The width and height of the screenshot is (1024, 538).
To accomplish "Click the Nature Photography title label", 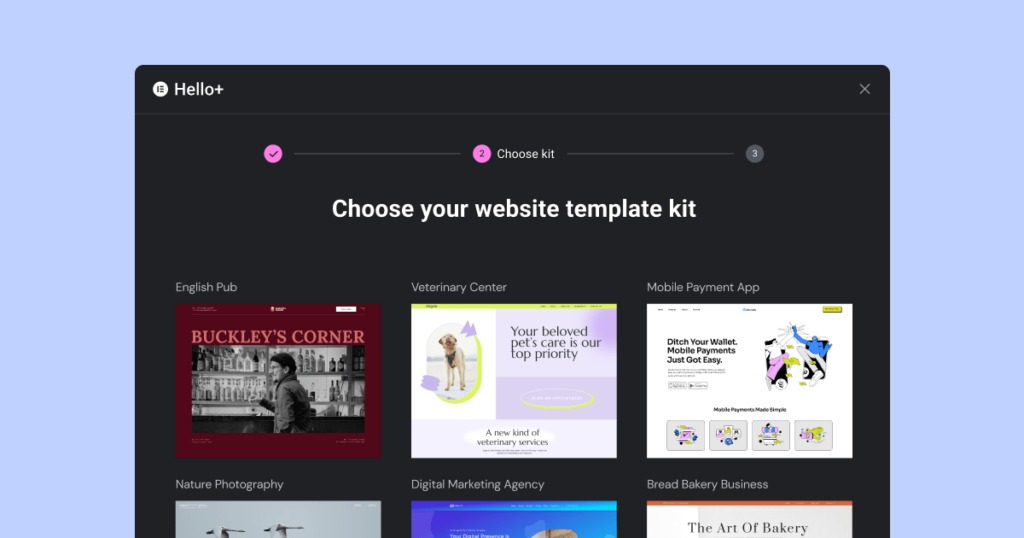I will tap(229, 484).
